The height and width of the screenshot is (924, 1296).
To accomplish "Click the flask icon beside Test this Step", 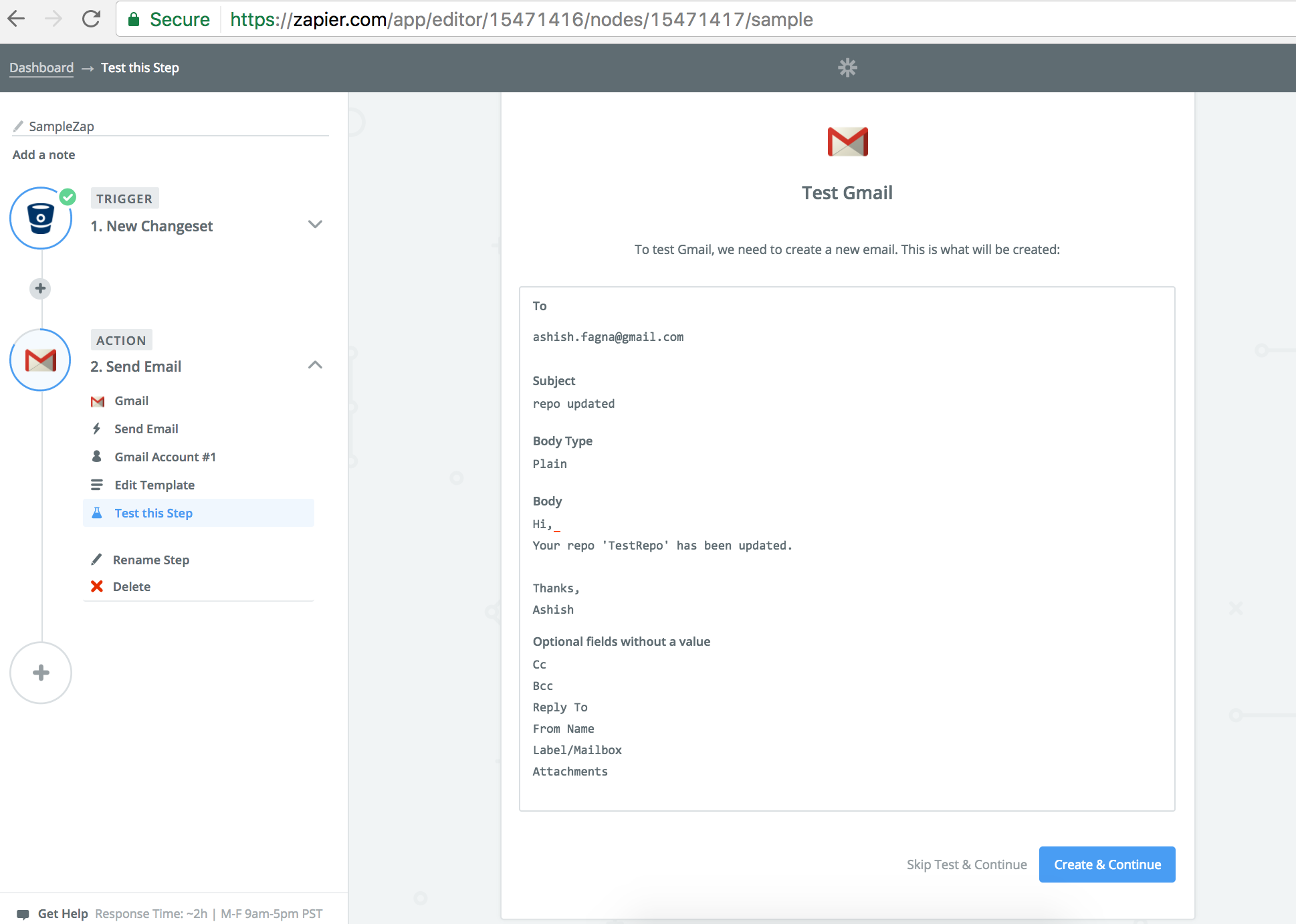I will tap(97, 513).
